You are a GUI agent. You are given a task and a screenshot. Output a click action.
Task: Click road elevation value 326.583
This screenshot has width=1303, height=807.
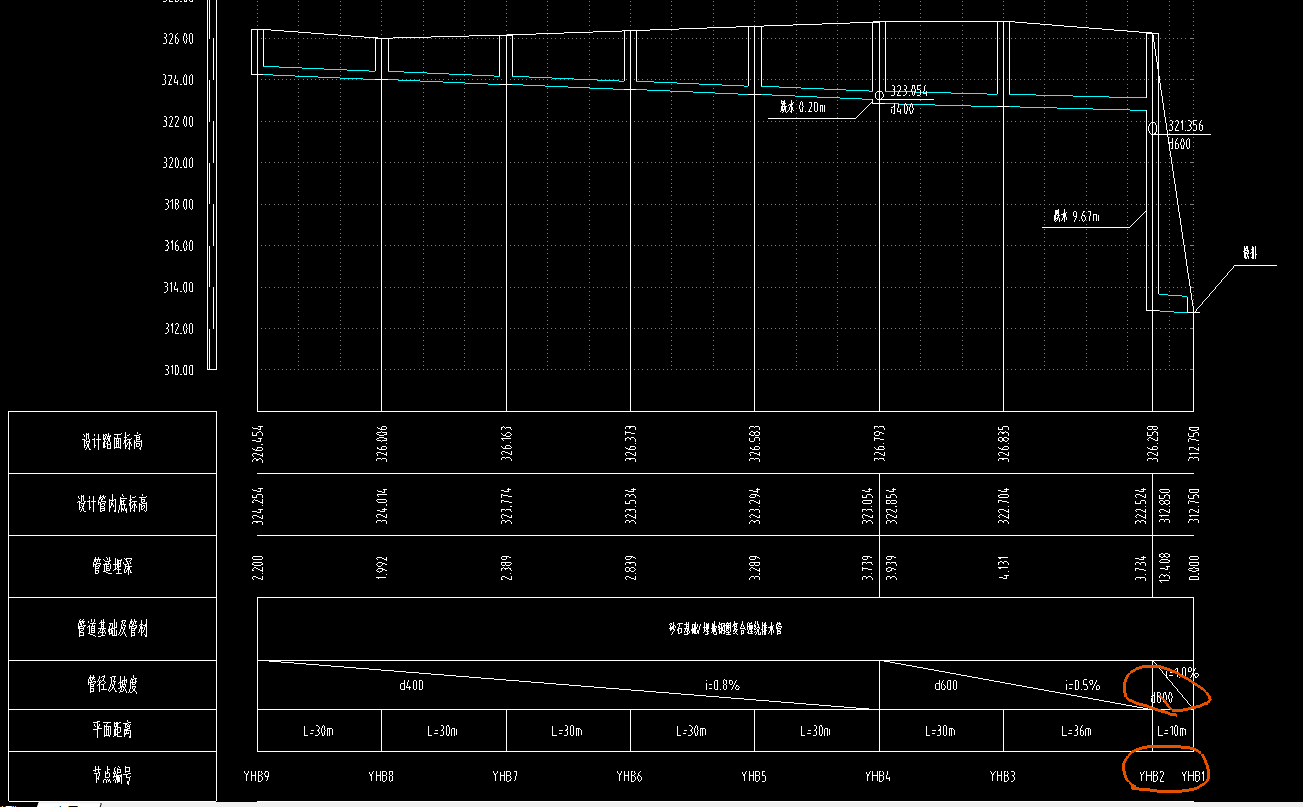click(x=755, y=442)
